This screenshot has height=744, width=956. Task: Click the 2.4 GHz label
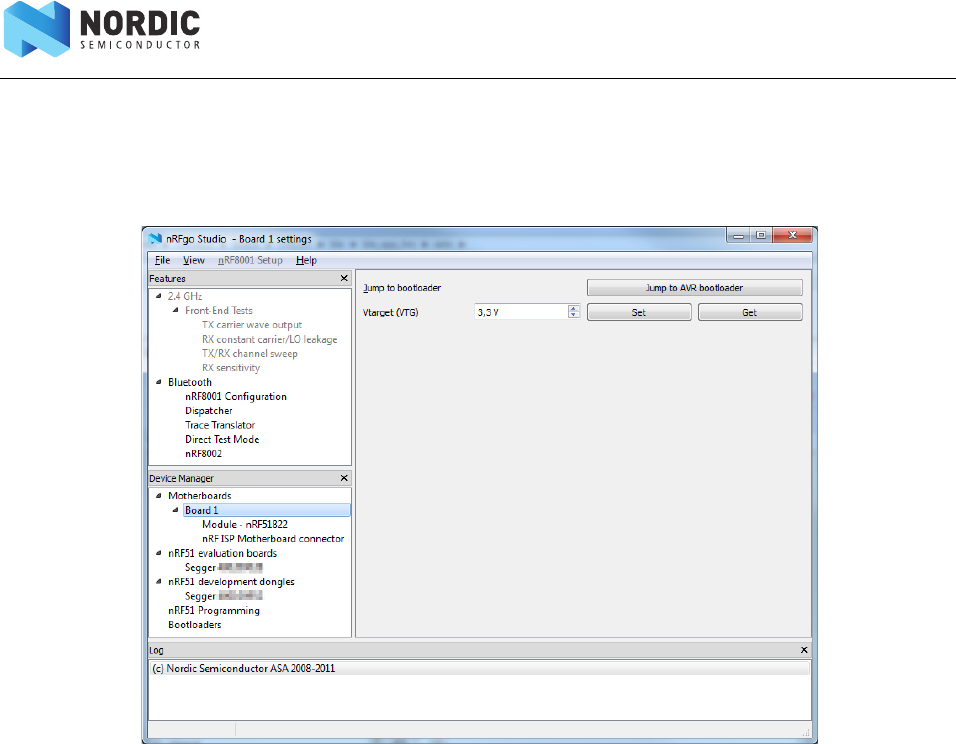(185, 296)
